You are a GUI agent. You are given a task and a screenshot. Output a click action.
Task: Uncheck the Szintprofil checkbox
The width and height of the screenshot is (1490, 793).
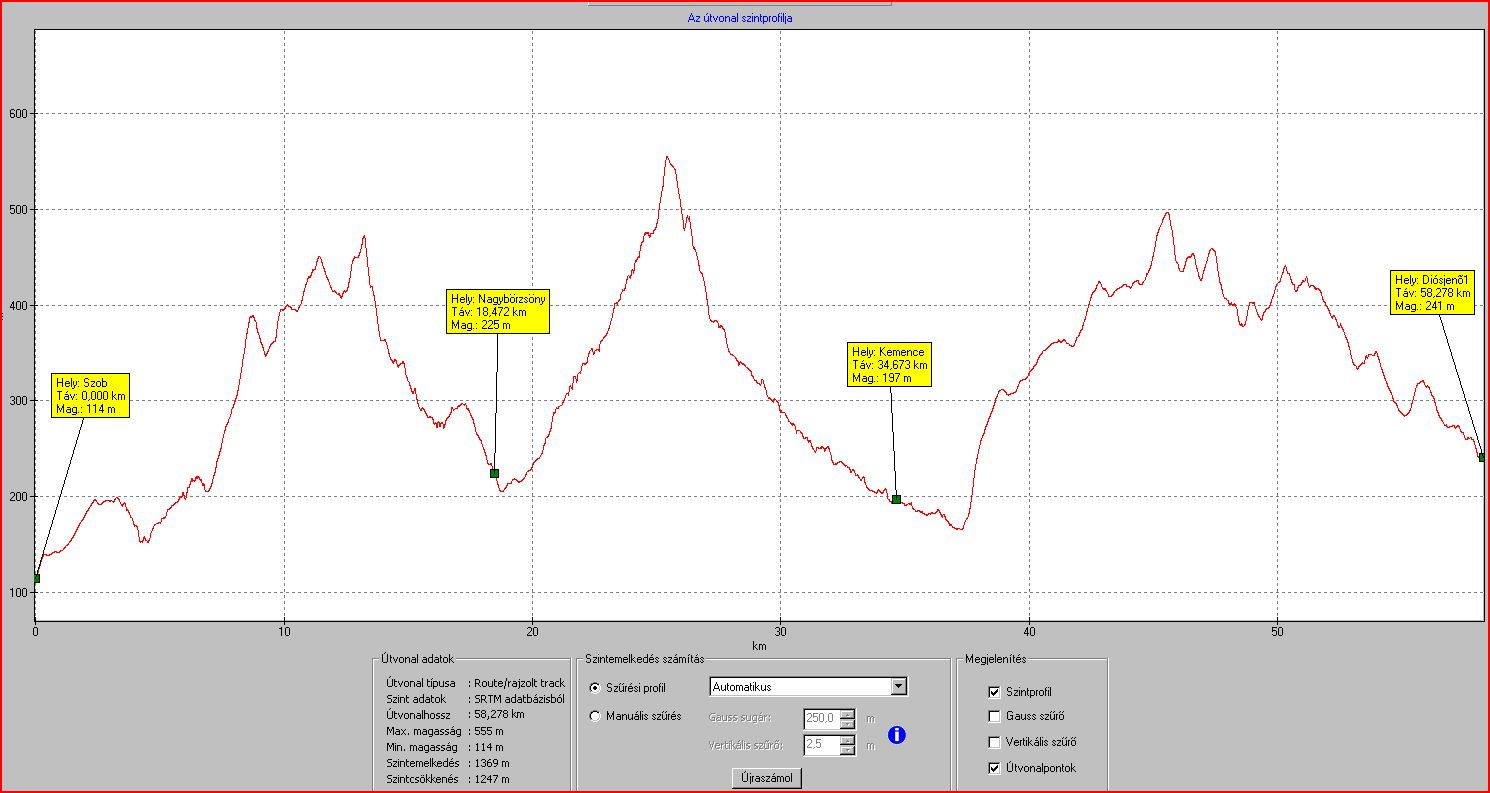pos(994,691)
